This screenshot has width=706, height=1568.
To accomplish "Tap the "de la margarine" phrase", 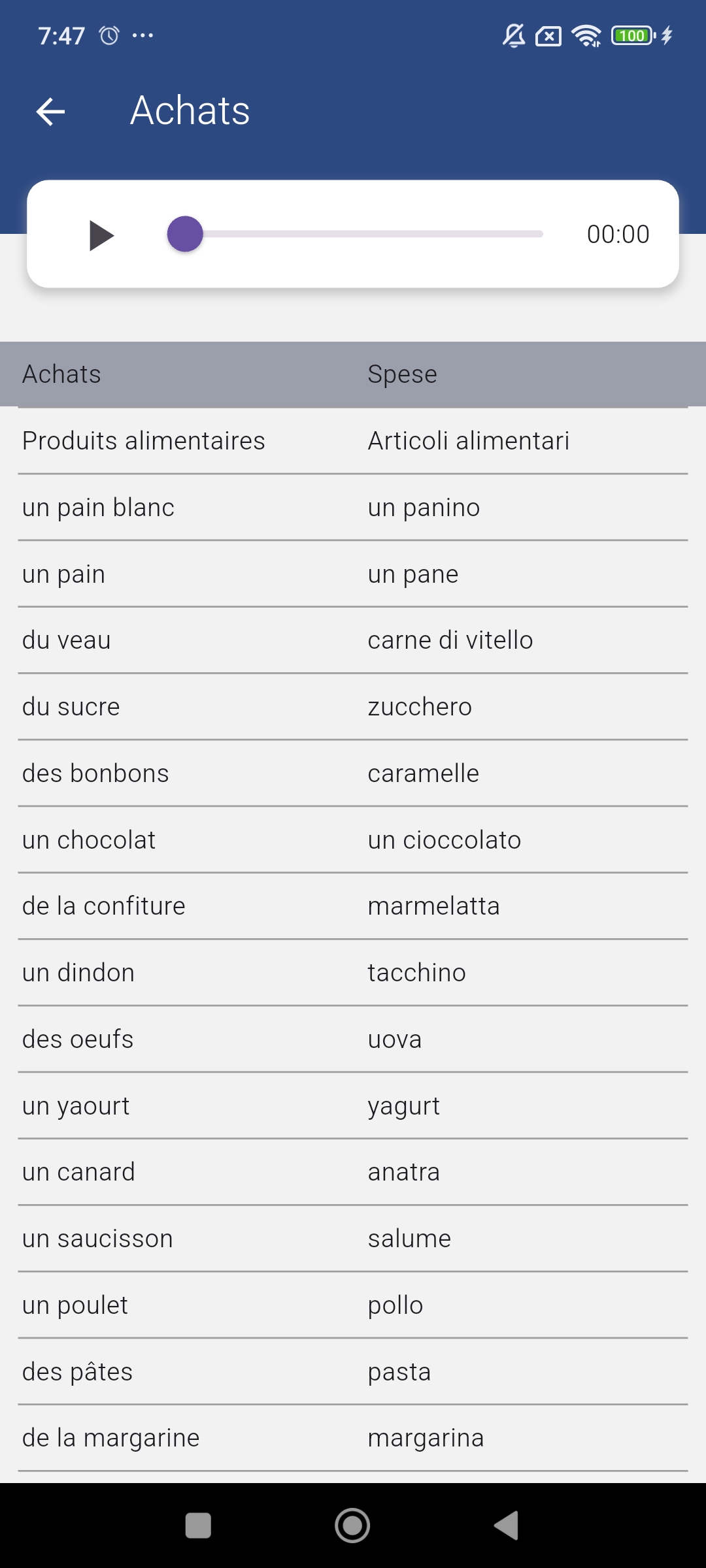I will [x=111, y=1438].
